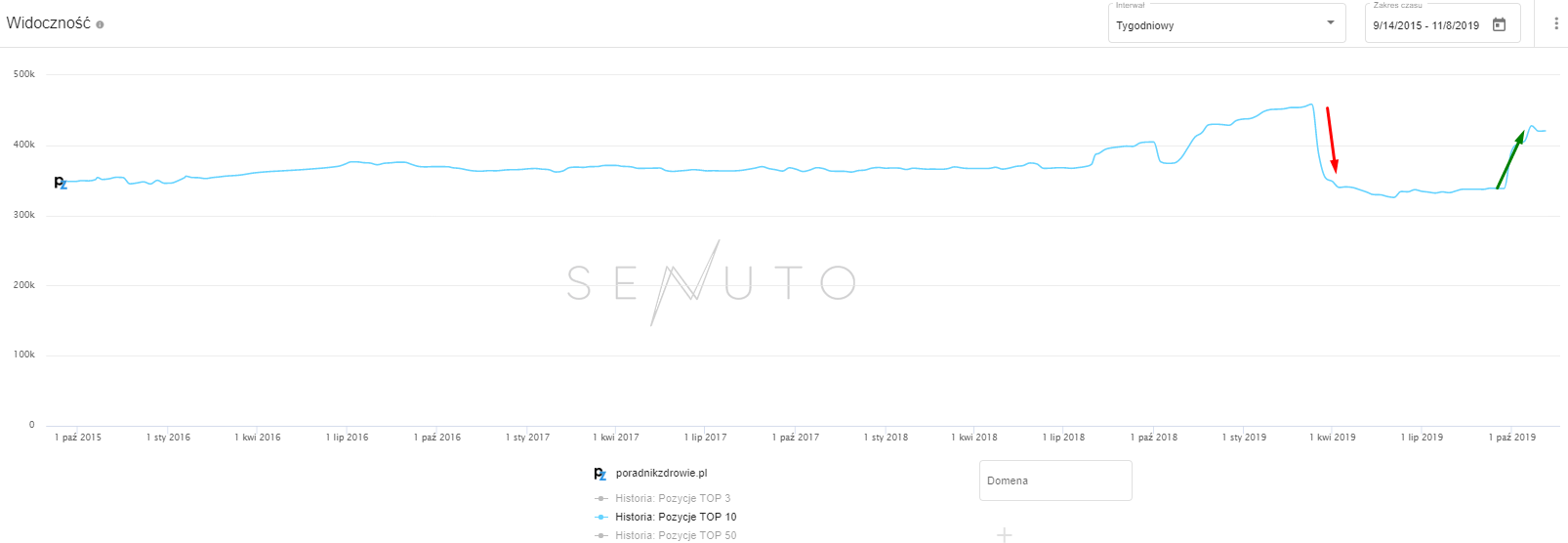The height and width of the screenshot is (543, 1568).
Task: Click the 9/14/2015 - 11/8/2019 date range
Action: tap(1425, 25)
